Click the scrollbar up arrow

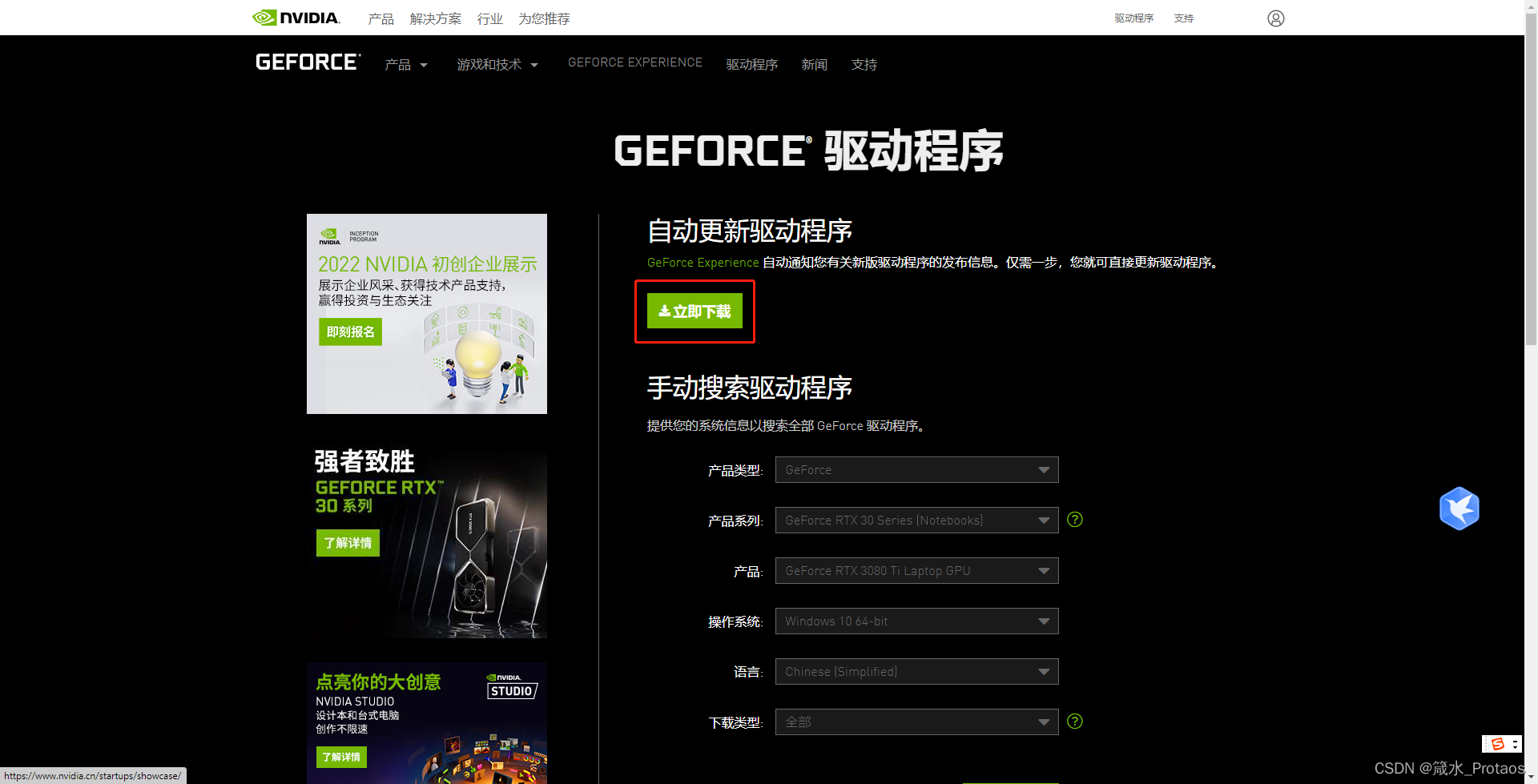(1531, 6)
